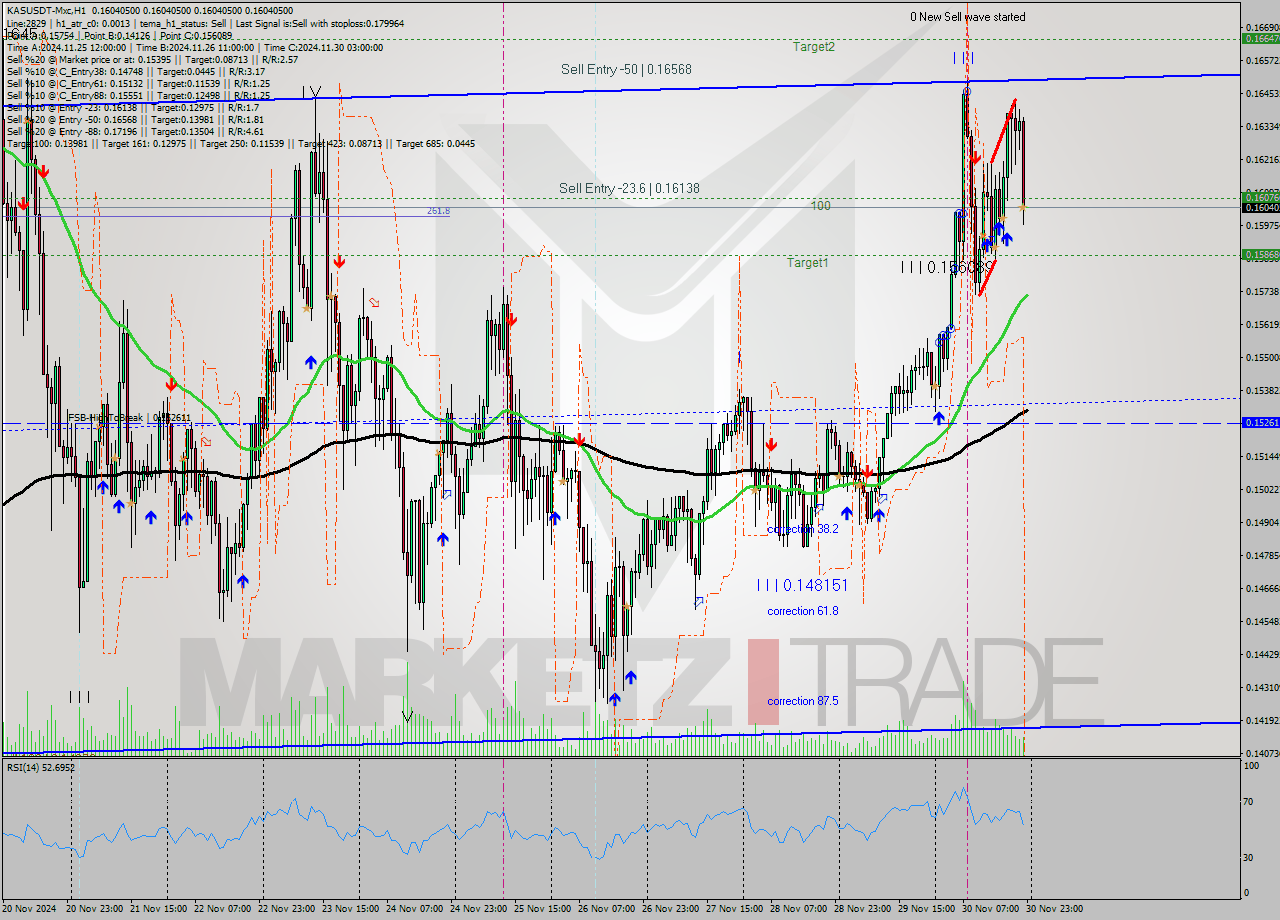Click the 0.15261 price tag on axis

1260,423
